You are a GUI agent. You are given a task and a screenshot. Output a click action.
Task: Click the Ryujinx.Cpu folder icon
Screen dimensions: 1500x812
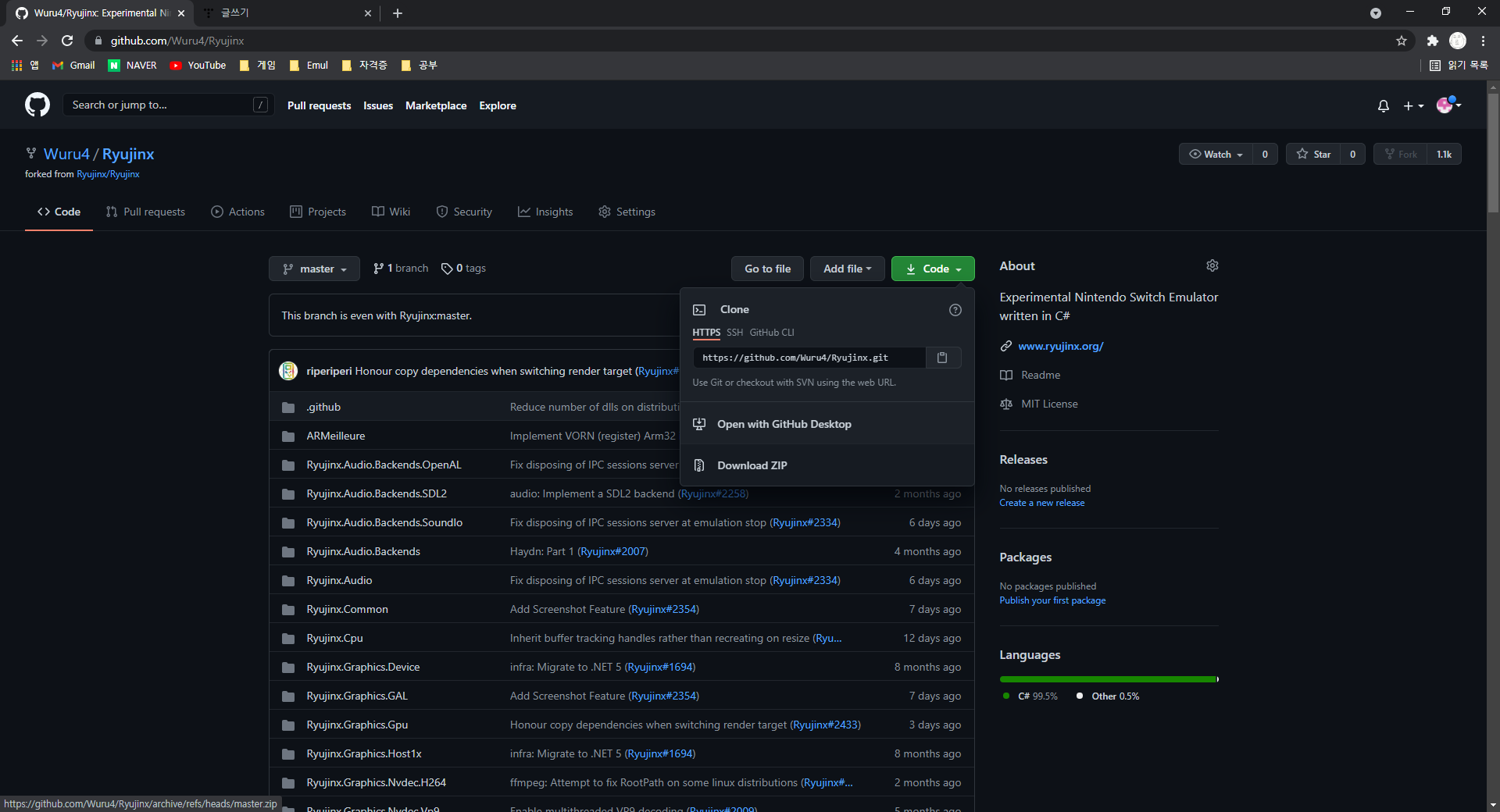[x=288, y=639]
